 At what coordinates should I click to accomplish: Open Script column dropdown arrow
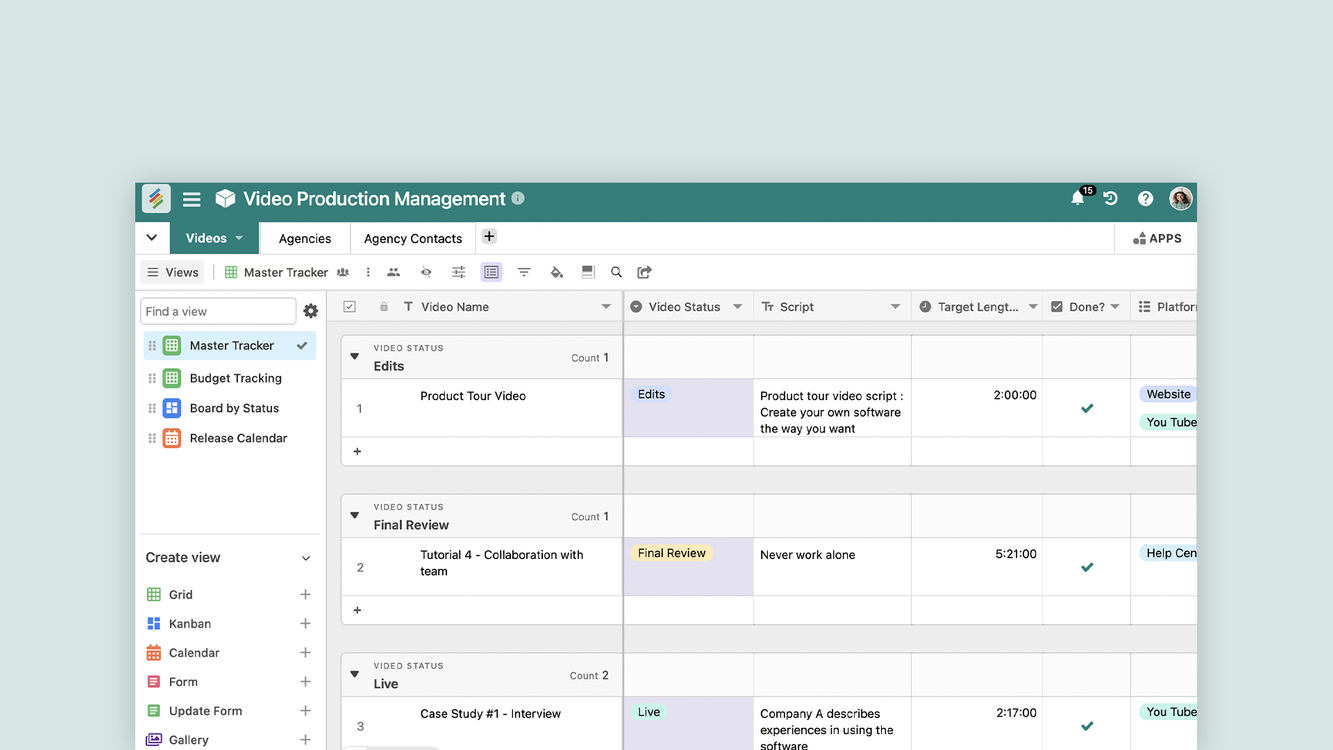(x=895, y=307)
